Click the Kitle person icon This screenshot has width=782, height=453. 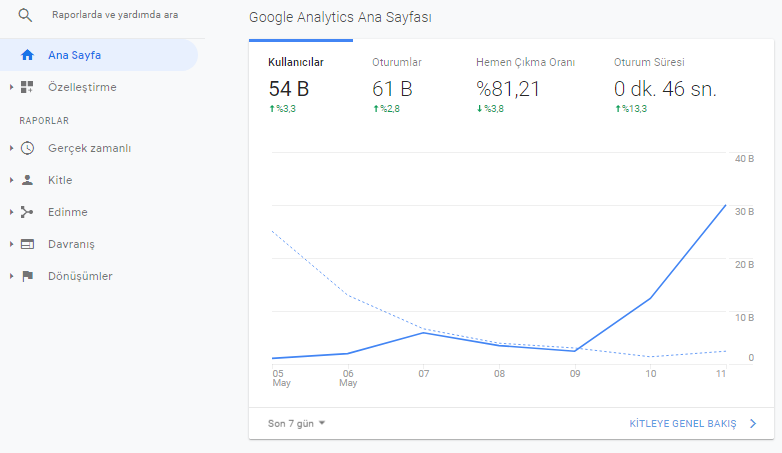coord(27,180)
